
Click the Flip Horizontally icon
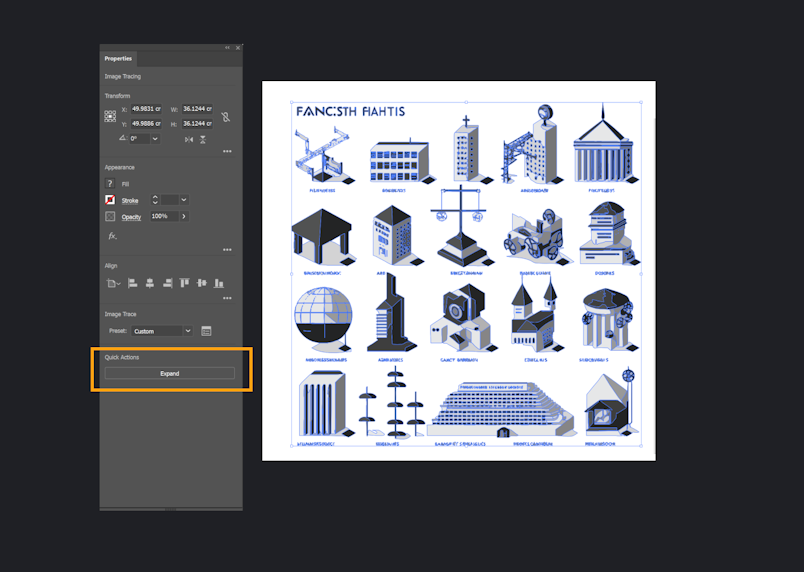pos(189,139)
